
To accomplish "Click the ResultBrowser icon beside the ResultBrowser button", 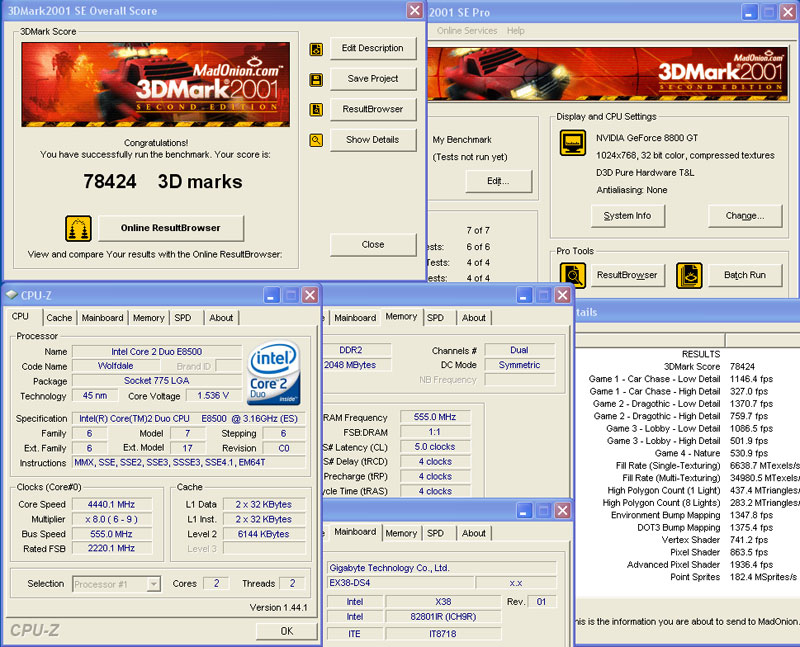I will pyautogui.click(x=316, y=110).
